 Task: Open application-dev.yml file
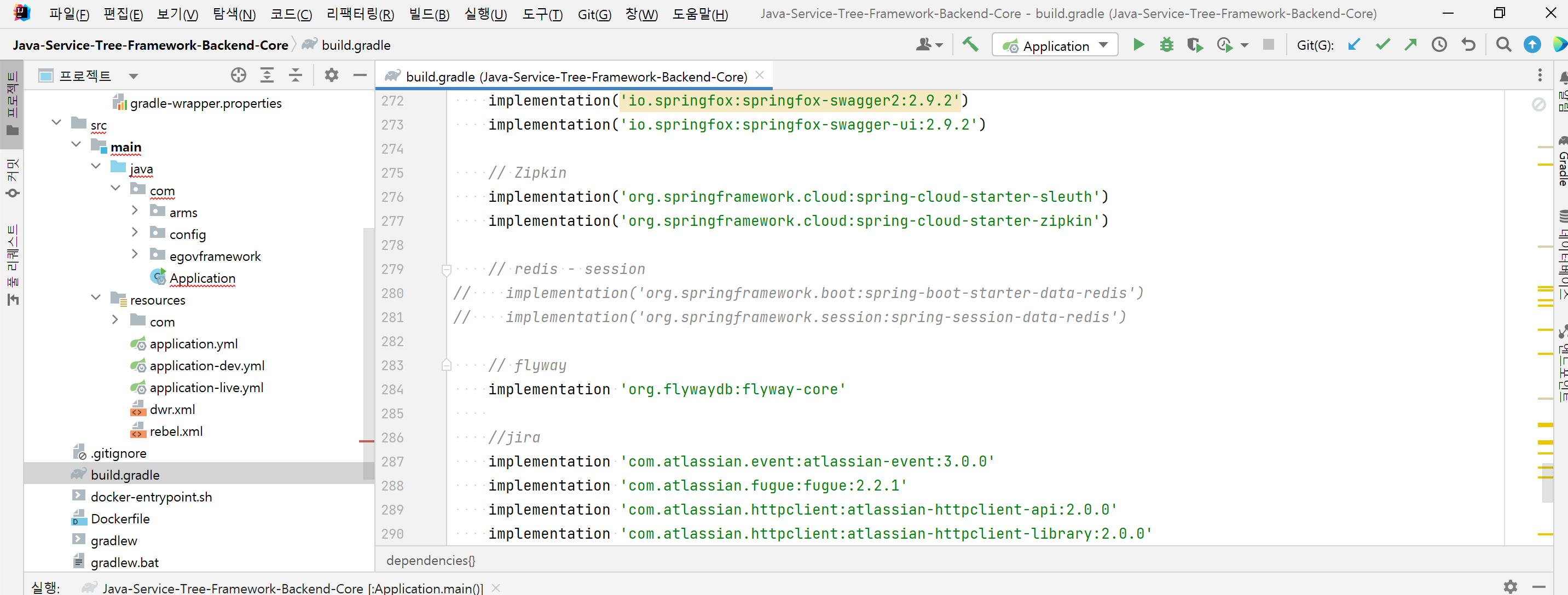[x=207, y=366]
